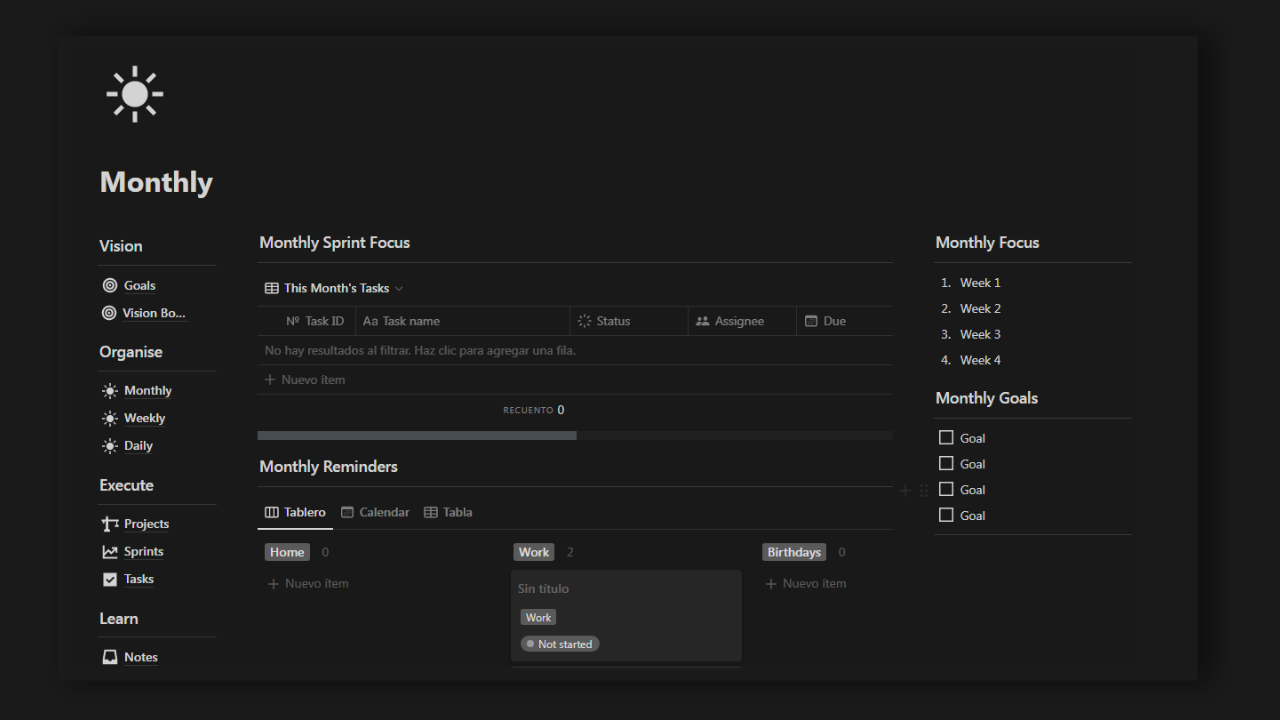Click the Sprints chart icon
This screenshot has height=720, width=1280.
tap(110, 551)
